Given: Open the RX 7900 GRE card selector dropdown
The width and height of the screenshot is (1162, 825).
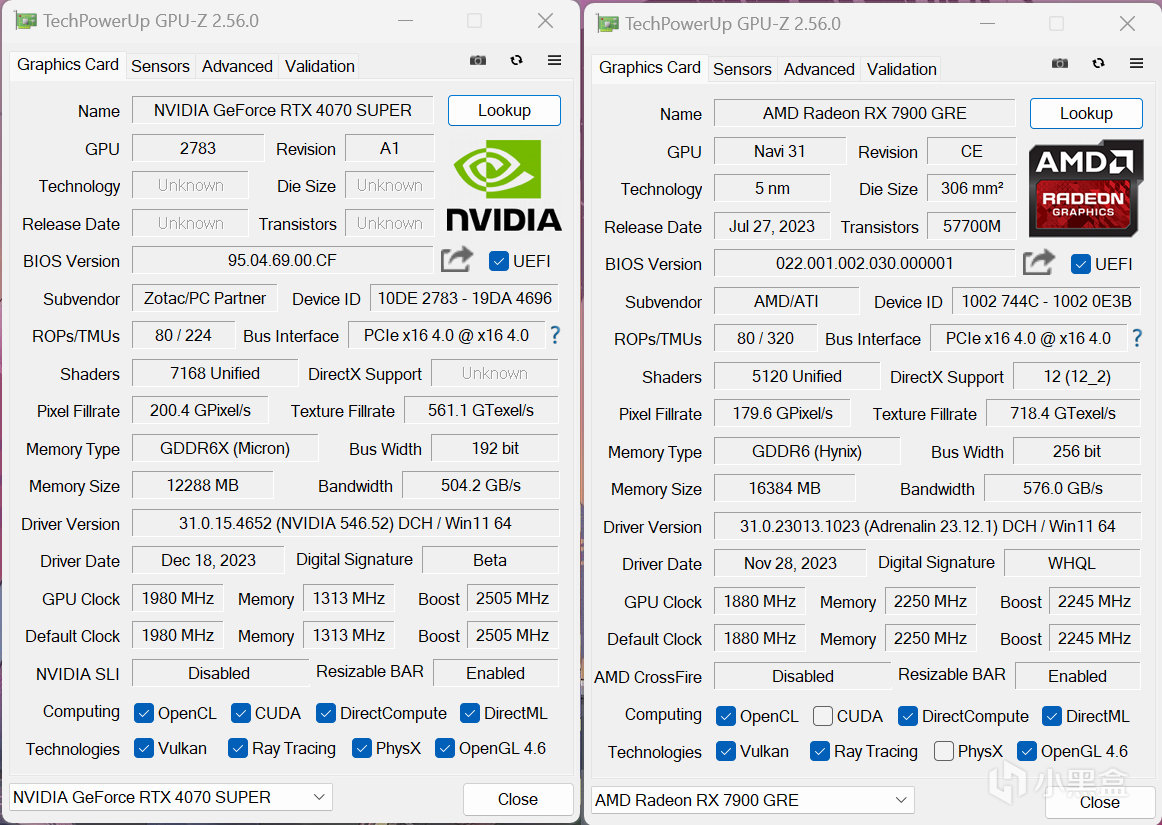Looking at the screenshot, I should tap(751, 800).
